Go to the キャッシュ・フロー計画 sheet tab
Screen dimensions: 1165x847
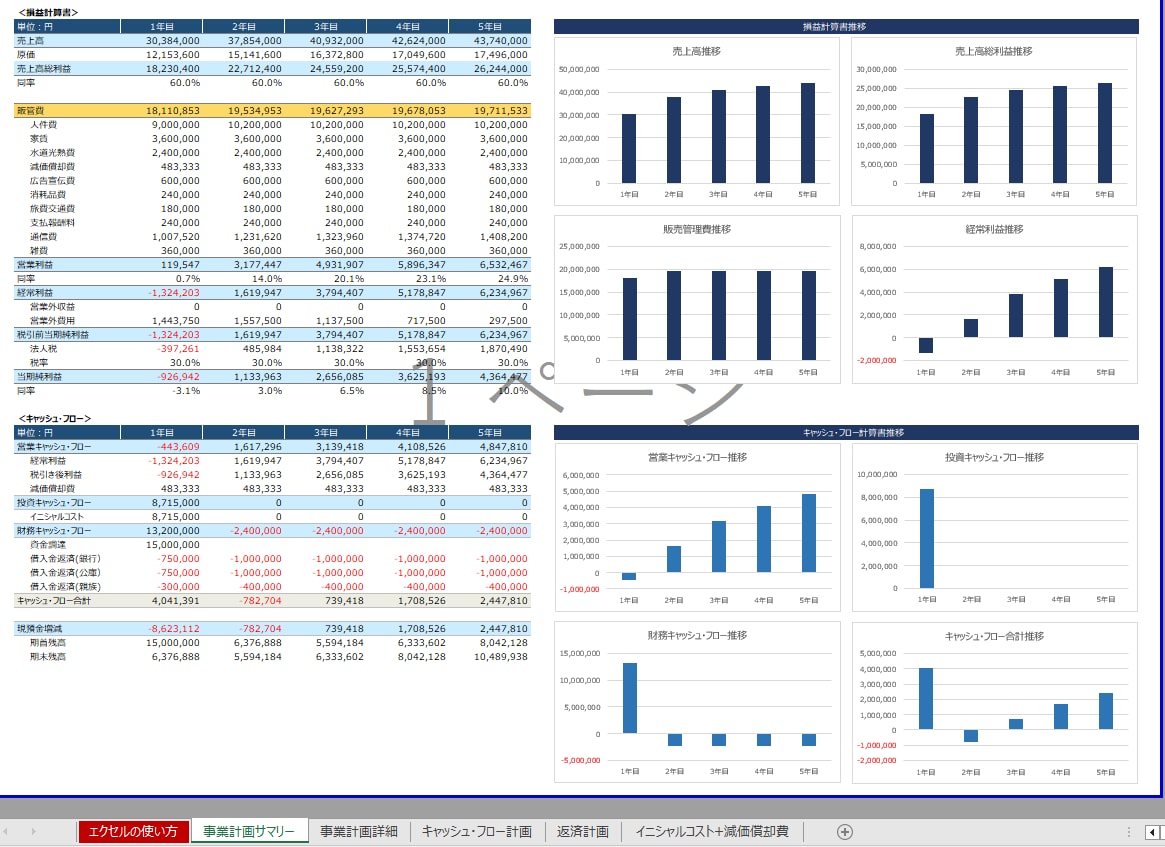(x=477, y=831)
